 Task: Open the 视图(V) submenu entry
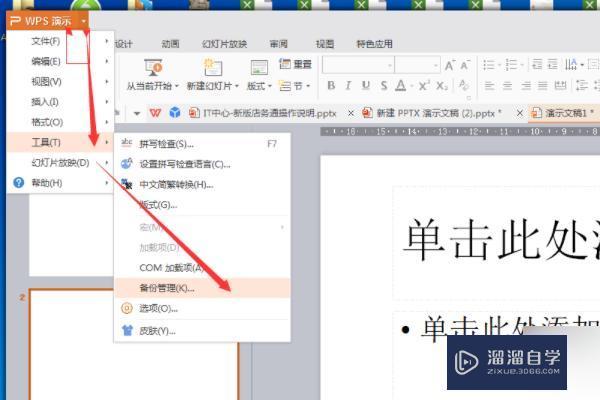[x=60, y=82]
